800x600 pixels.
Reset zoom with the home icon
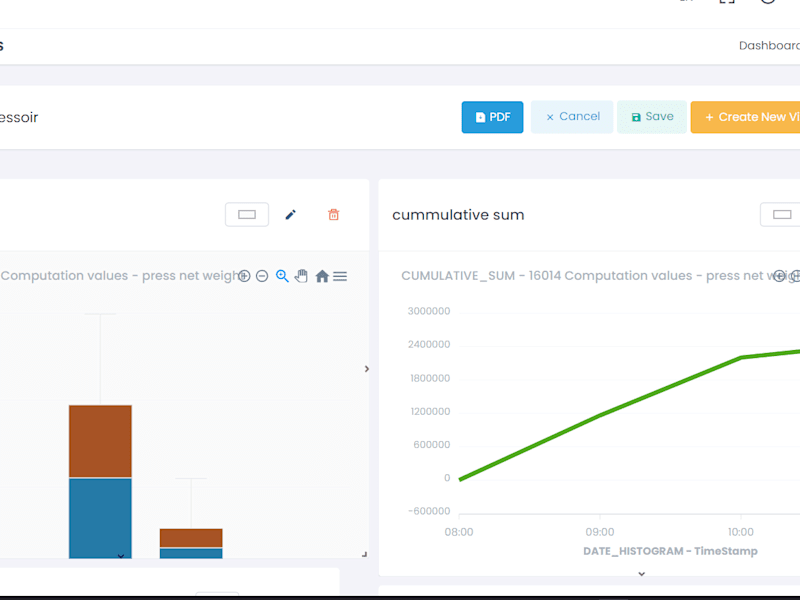322,276
